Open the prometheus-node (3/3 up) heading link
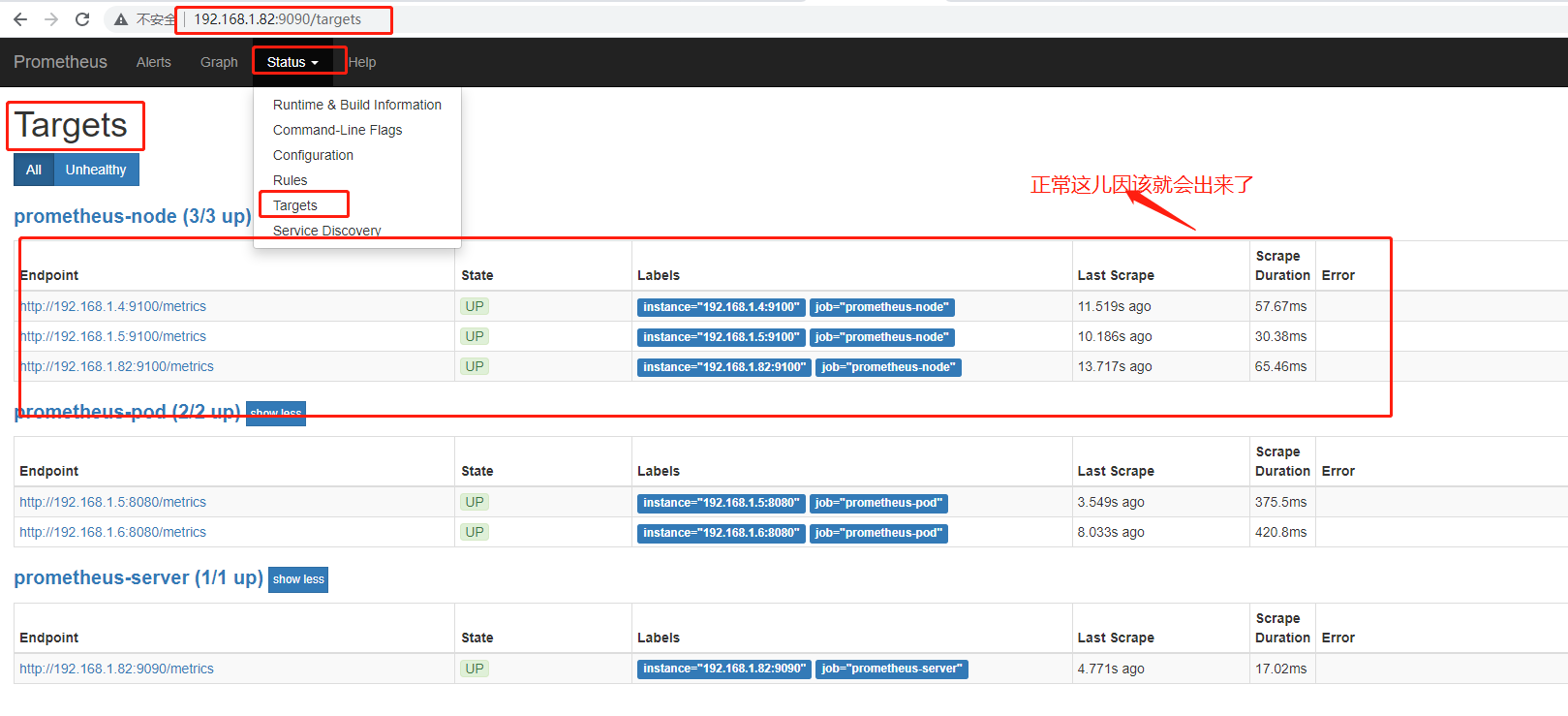 tap(132, 216)
